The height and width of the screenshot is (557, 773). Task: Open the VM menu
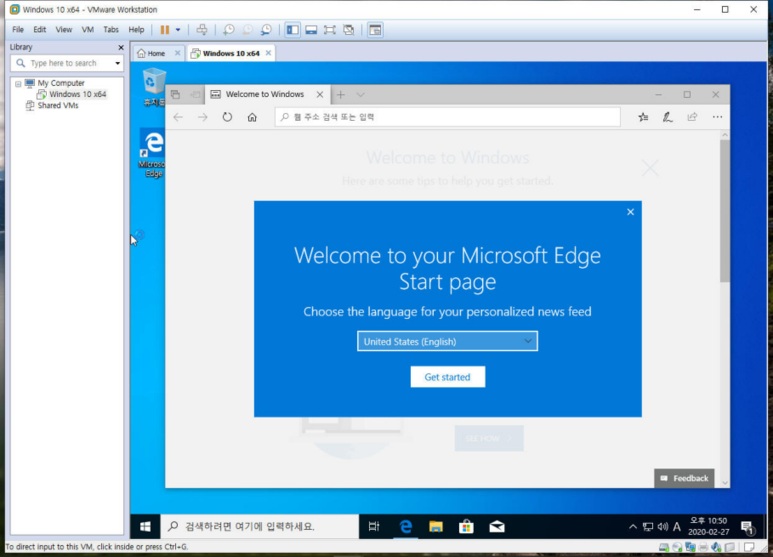point(87,30)
